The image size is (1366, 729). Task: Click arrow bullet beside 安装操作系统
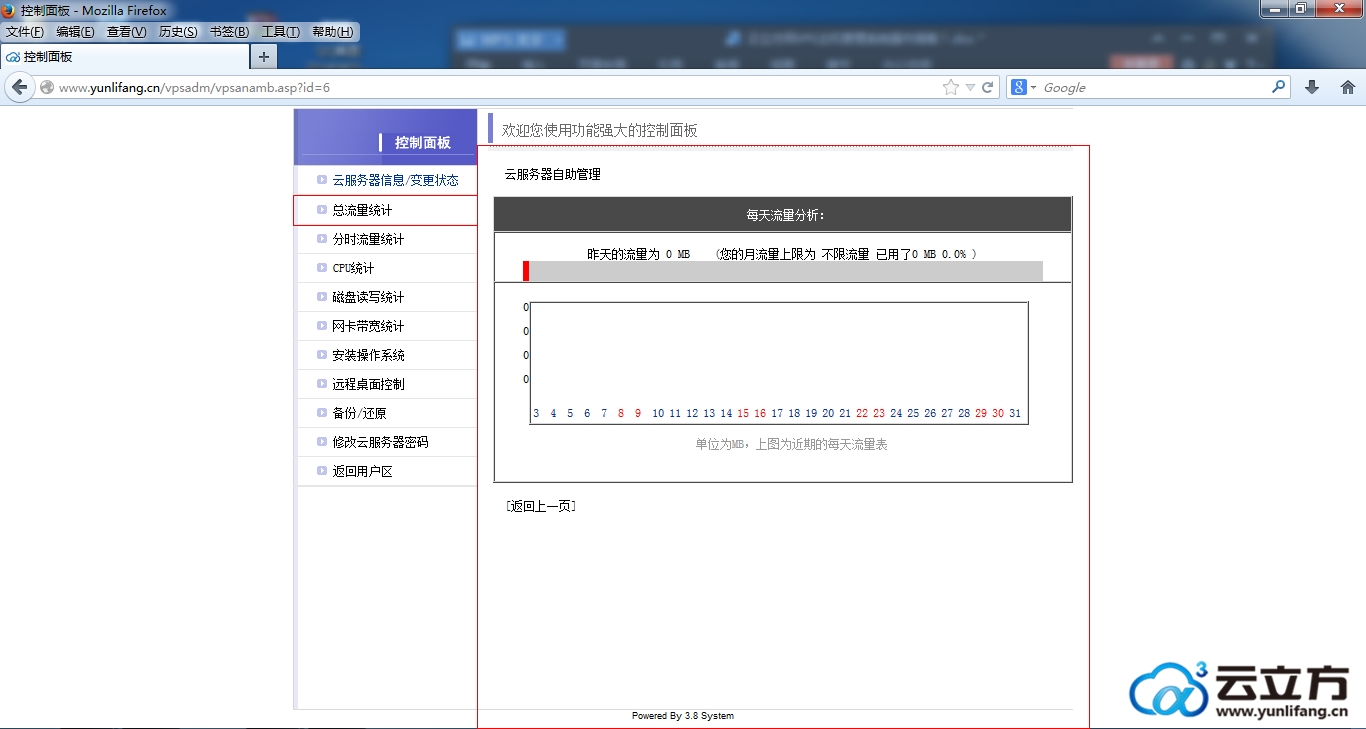[x=322, y=355]
